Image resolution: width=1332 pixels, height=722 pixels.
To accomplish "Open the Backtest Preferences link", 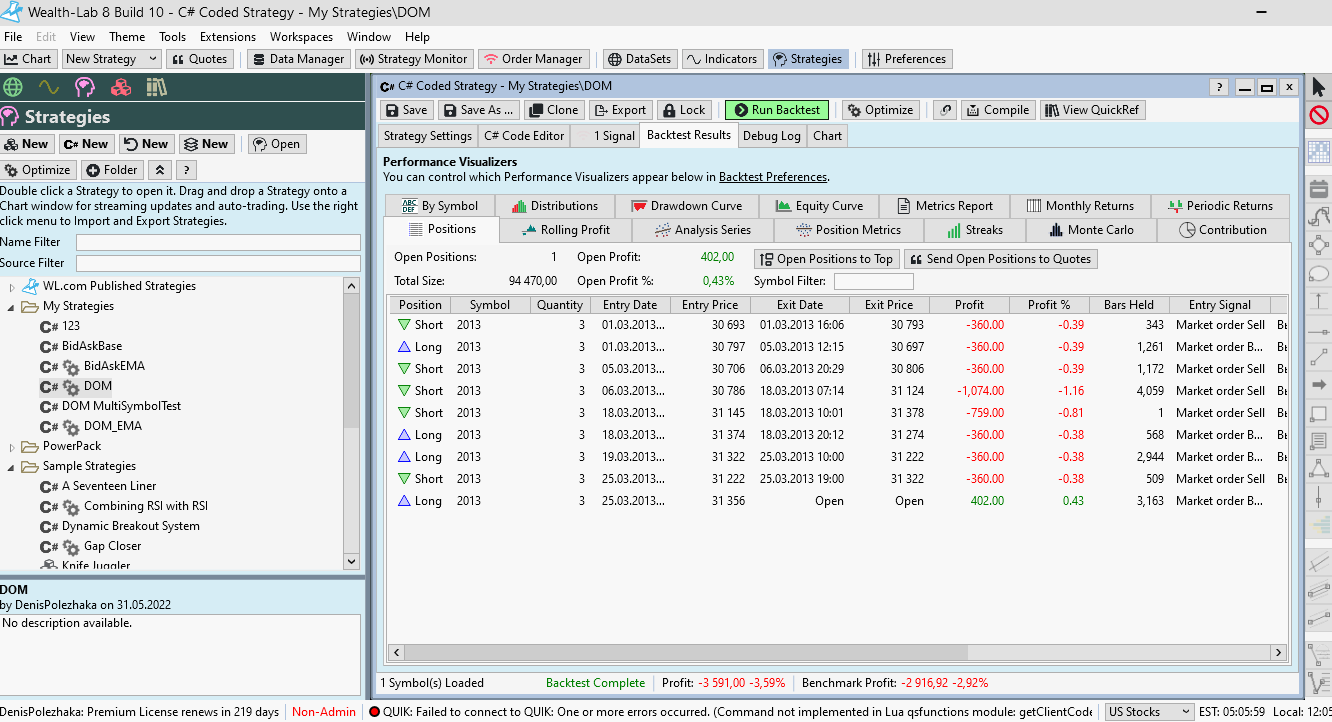I will [x=772, y=177].
